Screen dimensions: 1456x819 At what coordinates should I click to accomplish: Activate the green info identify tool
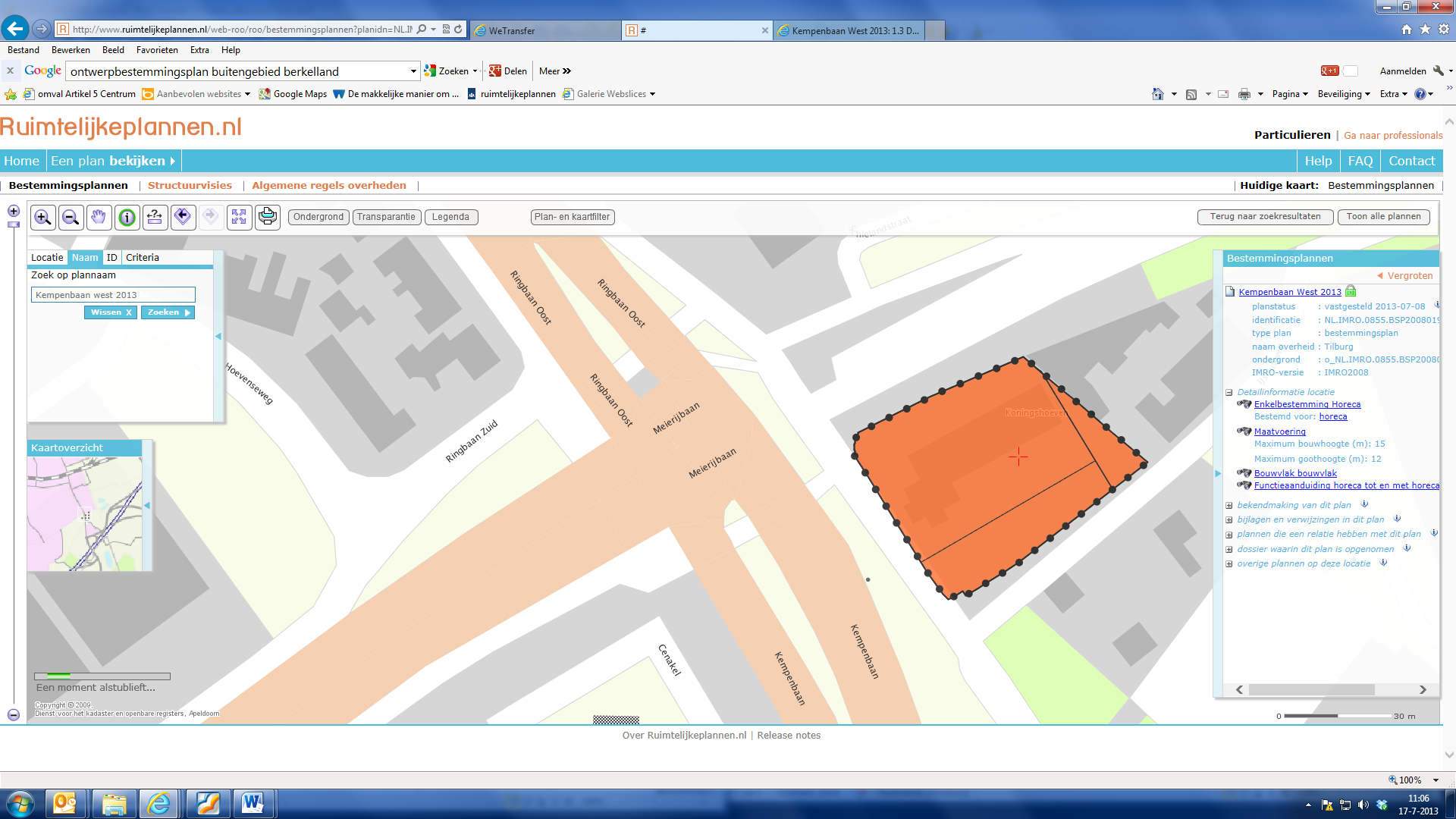pyautogui.click(x=127, y=218)
